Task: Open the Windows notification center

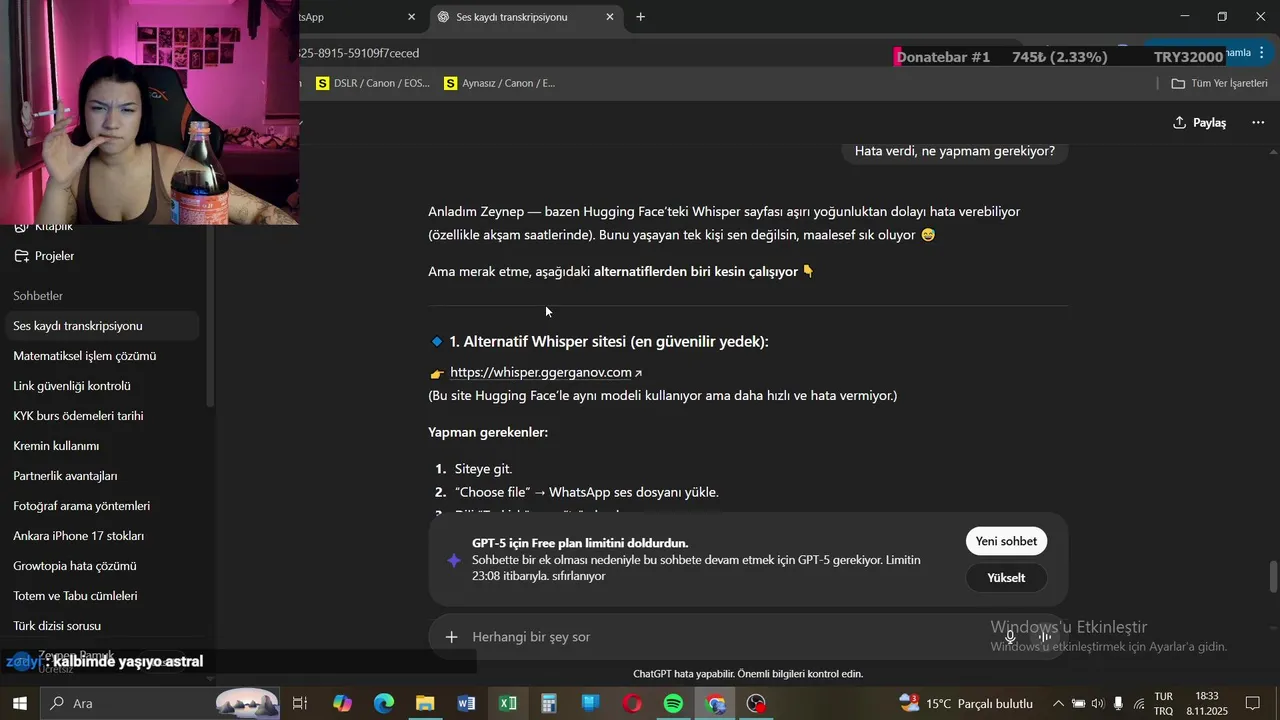Action: coord(1252,703)
